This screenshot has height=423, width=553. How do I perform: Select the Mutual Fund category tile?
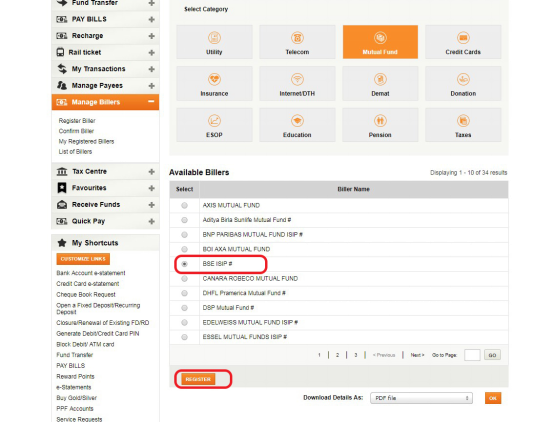pyautogui.click(x=380, y=42)
